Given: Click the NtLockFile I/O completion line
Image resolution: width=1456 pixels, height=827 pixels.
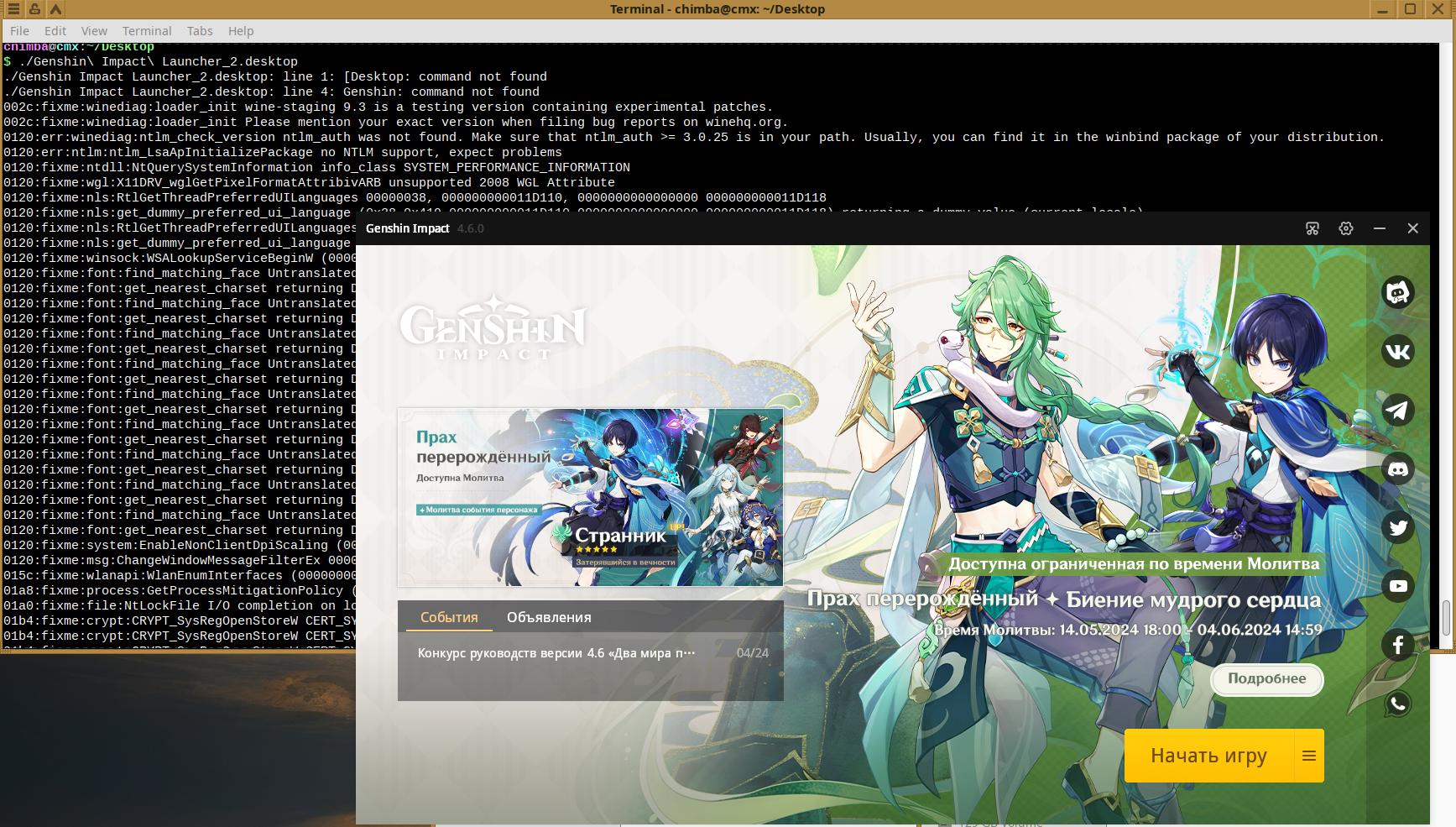Looking at the screenshot, I should coord(180,605).
